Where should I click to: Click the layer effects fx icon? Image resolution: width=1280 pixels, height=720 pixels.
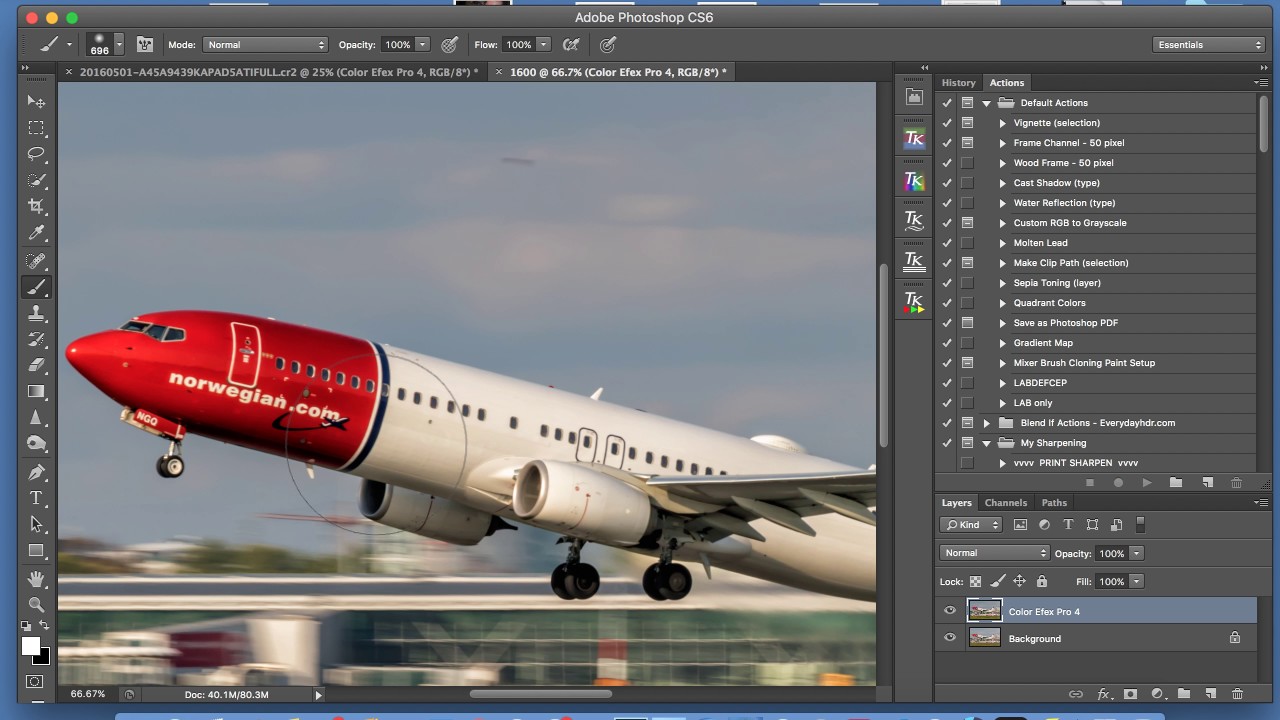click(x=1105, y=693)
